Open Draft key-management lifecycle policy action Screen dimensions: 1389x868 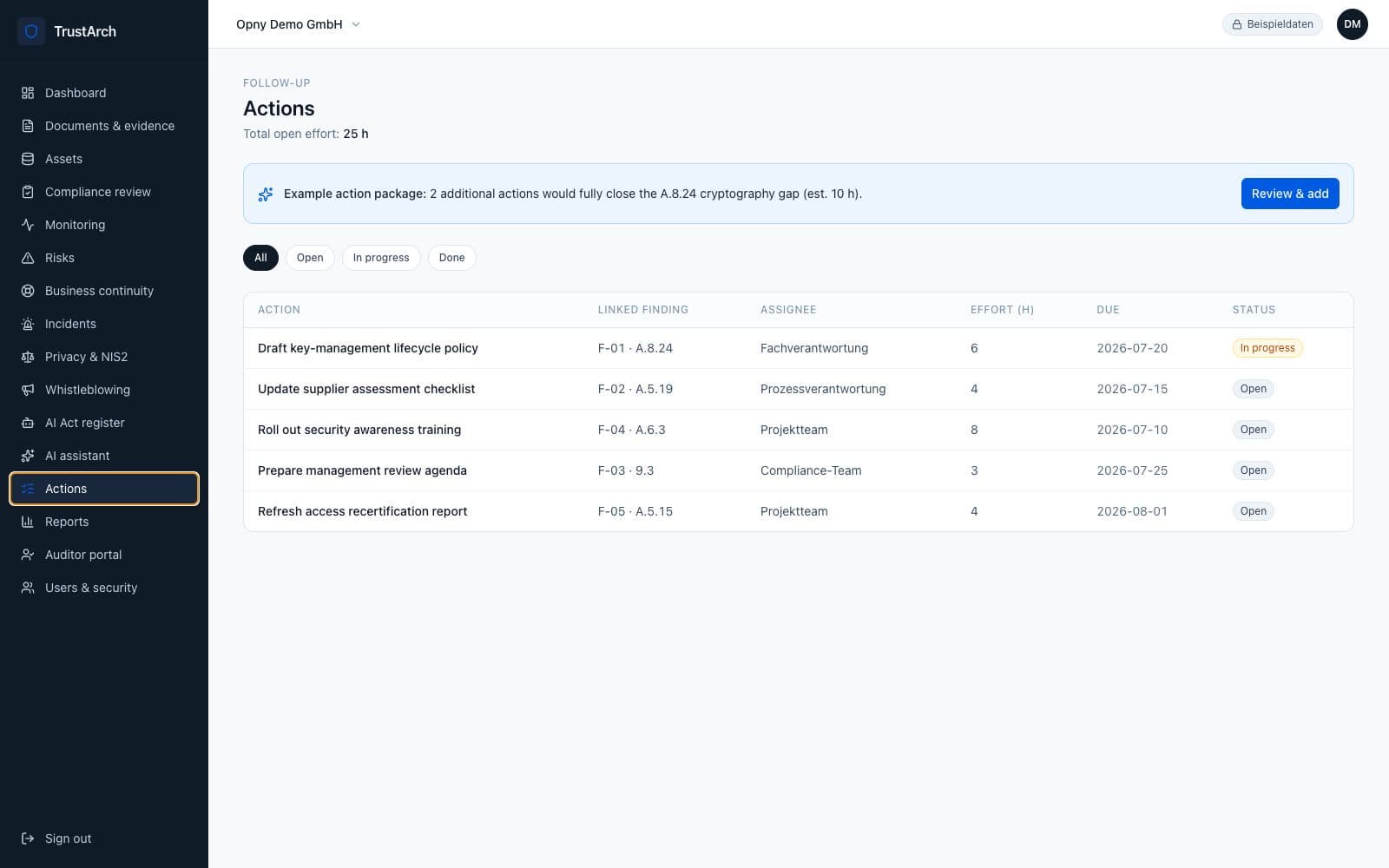pyautogui.click(x=368, y=348)
